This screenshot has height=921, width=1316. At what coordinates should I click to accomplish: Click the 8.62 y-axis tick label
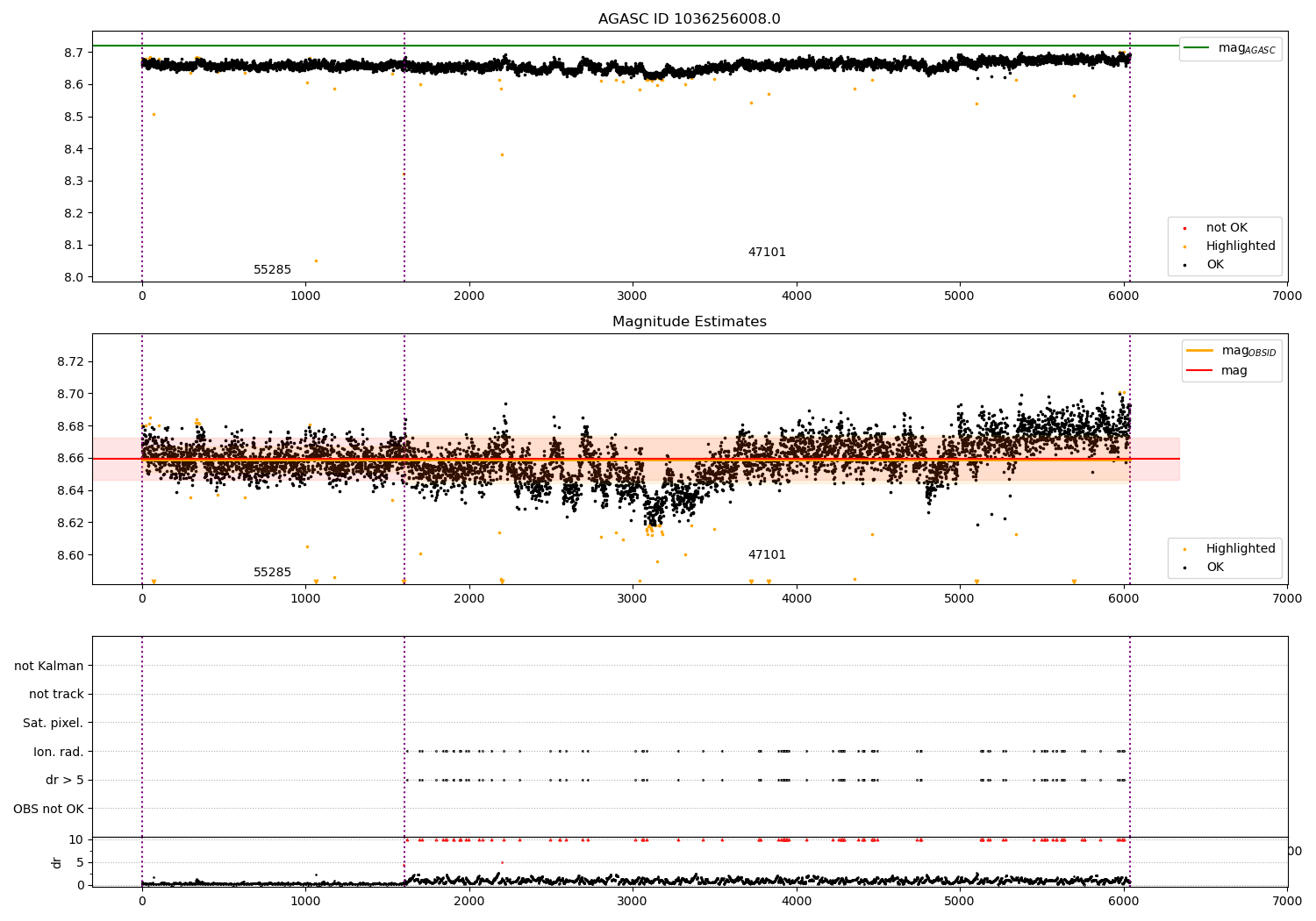pyautogui.click(x=70, y=523)
